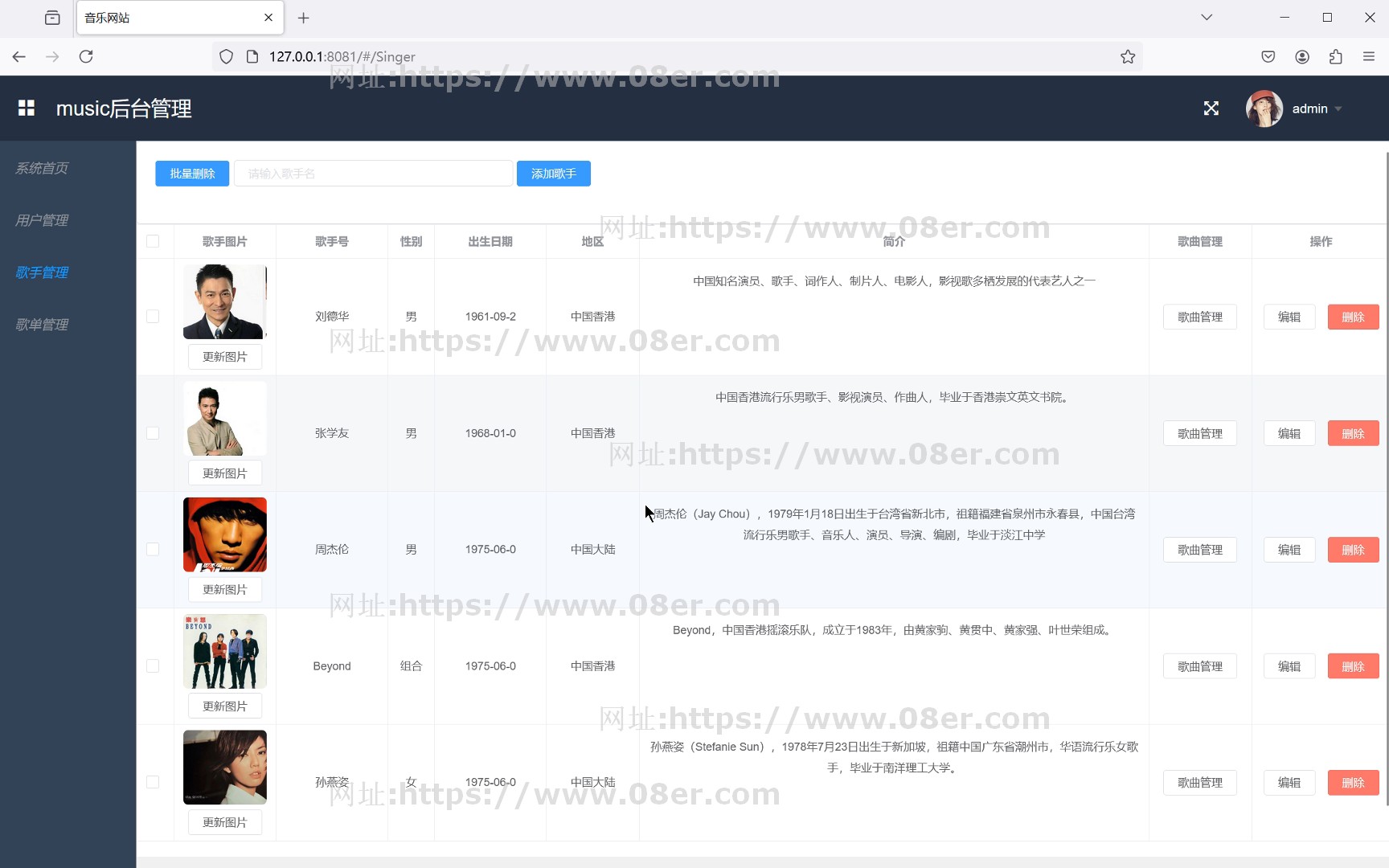Click 更新图片 under 周杰伦's photo

point(225,590)
